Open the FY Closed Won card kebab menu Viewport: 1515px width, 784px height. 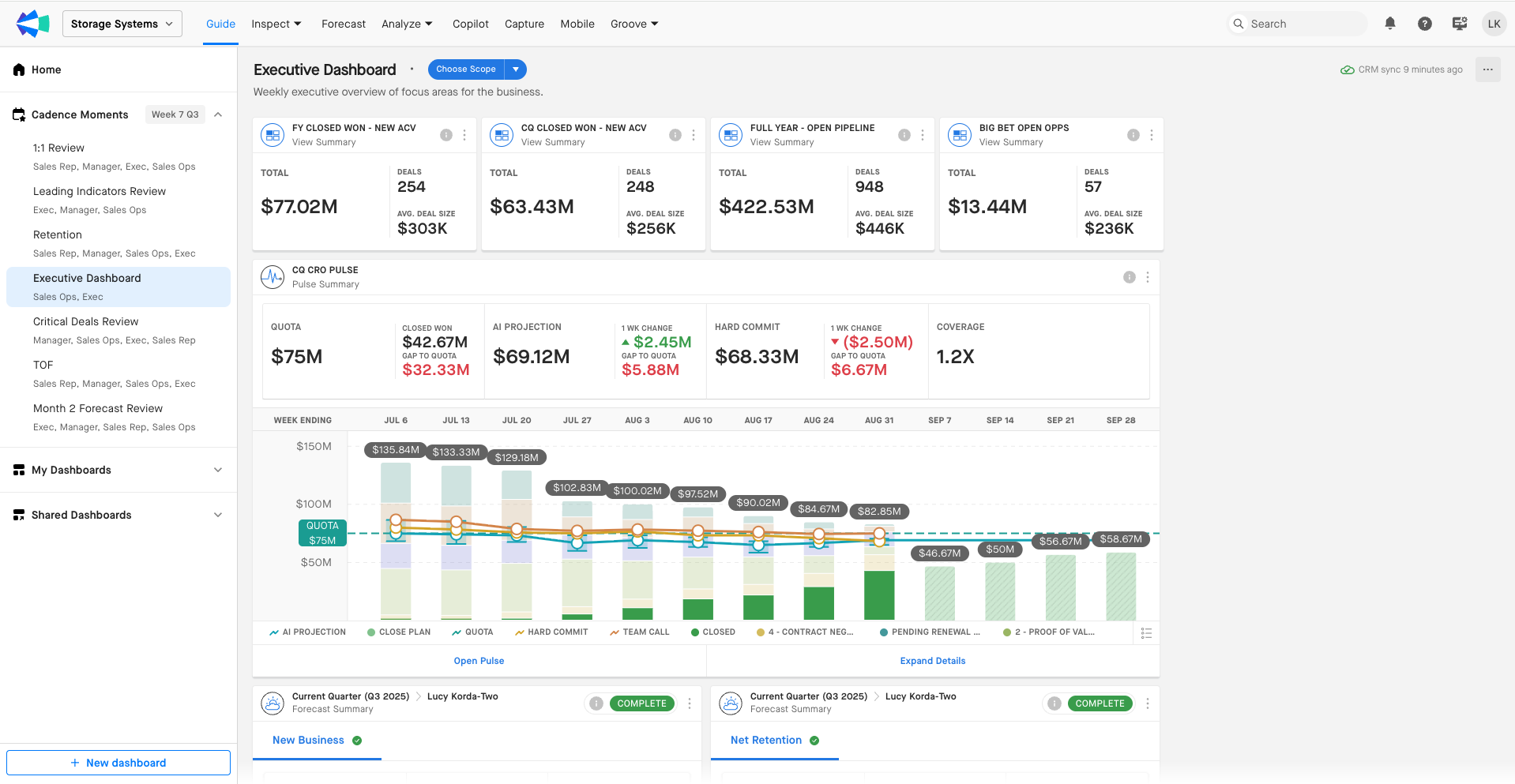coord(464,135)
